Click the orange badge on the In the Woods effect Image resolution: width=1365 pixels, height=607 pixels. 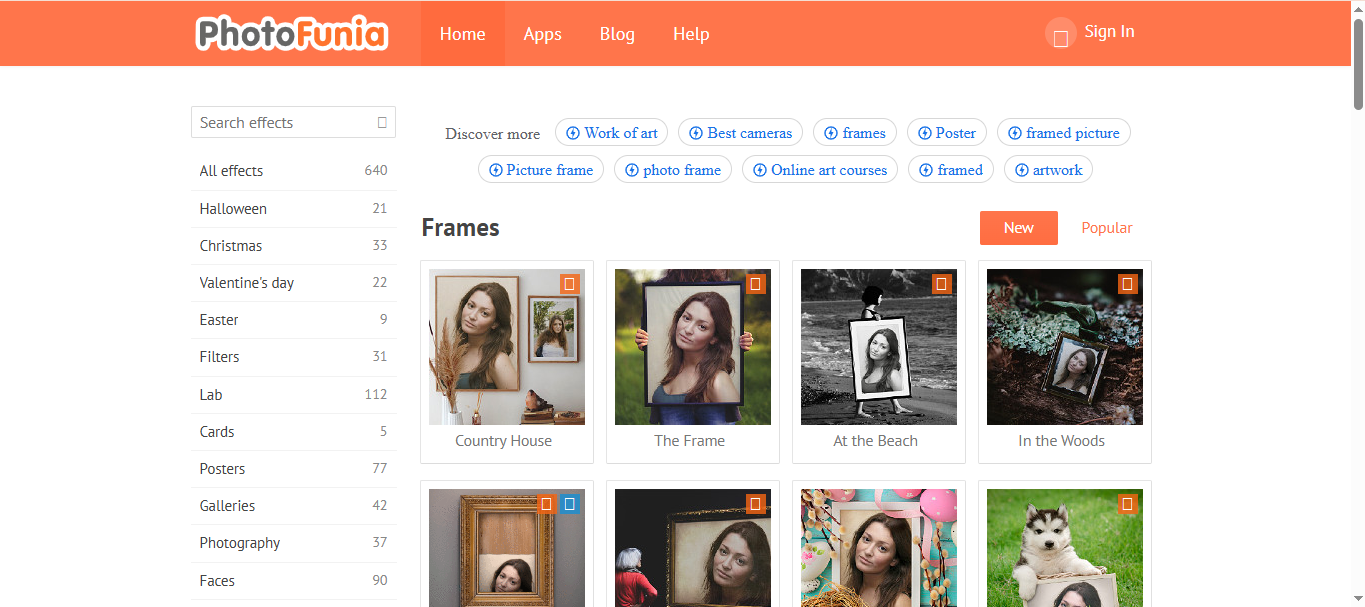[x=1127, y=283]
